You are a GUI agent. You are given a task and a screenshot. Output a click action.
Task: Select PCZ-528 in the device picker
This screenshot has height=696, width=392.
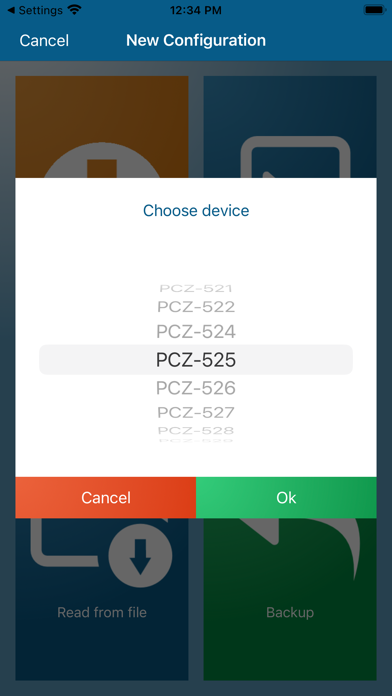196,430
